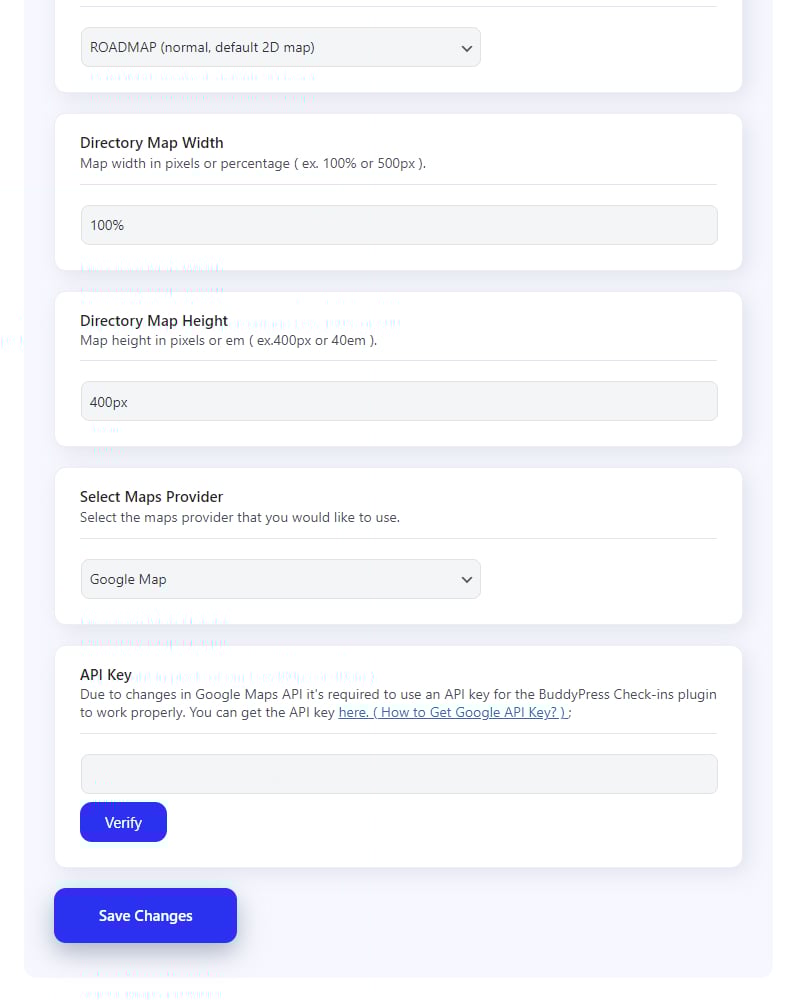
Task: Click the API Key section heading
Action: (106, 675)
